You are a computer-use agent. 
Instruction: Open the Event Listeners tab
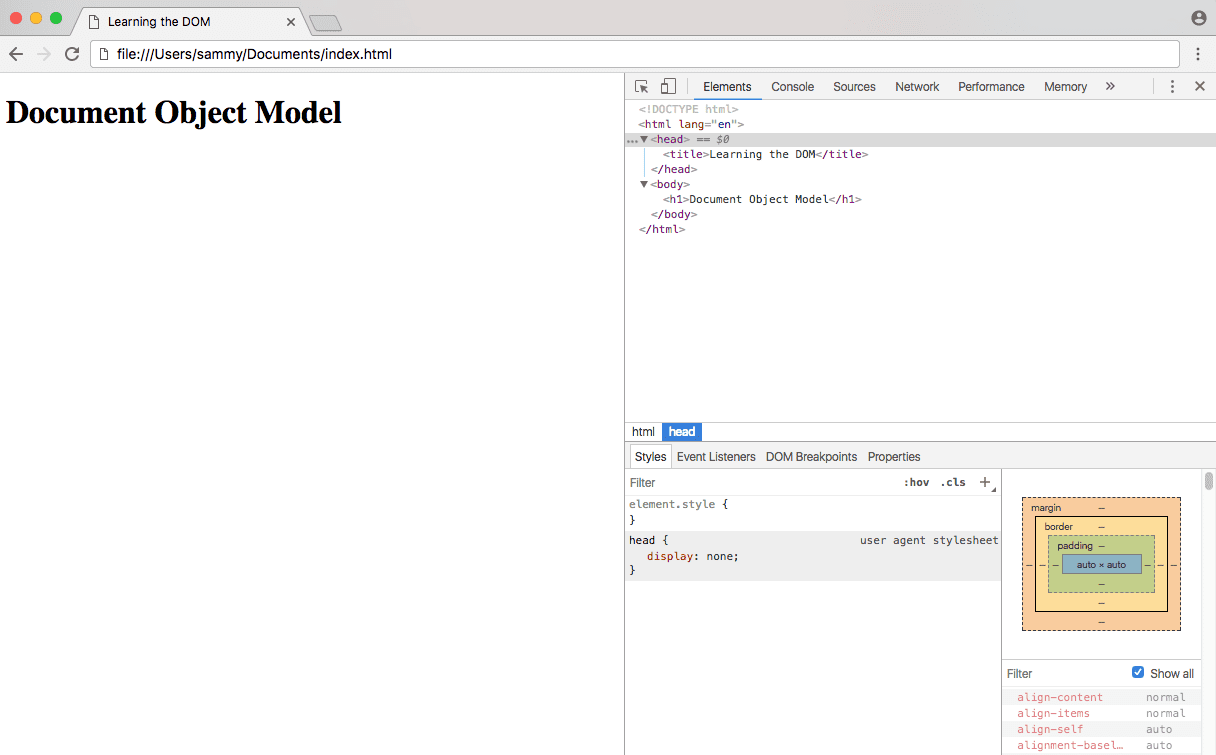[716, 457]
